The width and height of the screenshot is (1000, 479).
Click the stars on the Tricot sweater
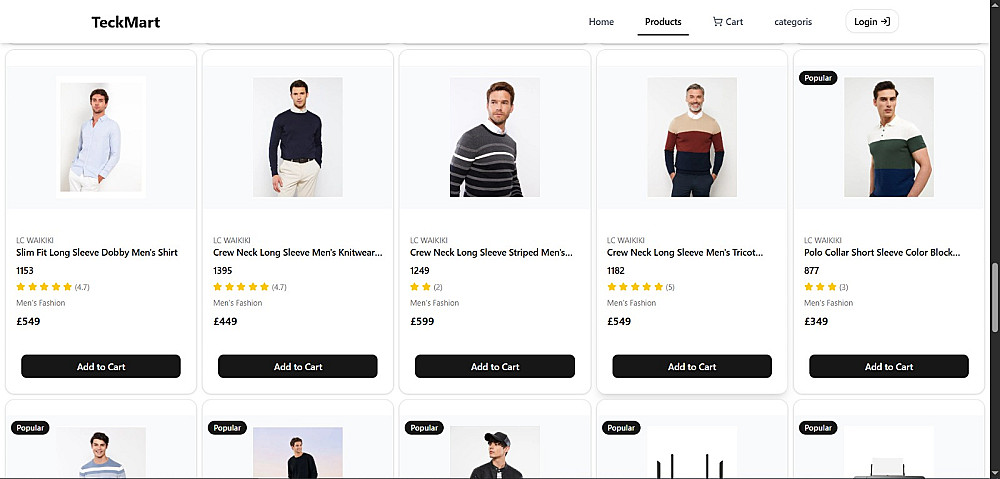click(x=635, y=287)
